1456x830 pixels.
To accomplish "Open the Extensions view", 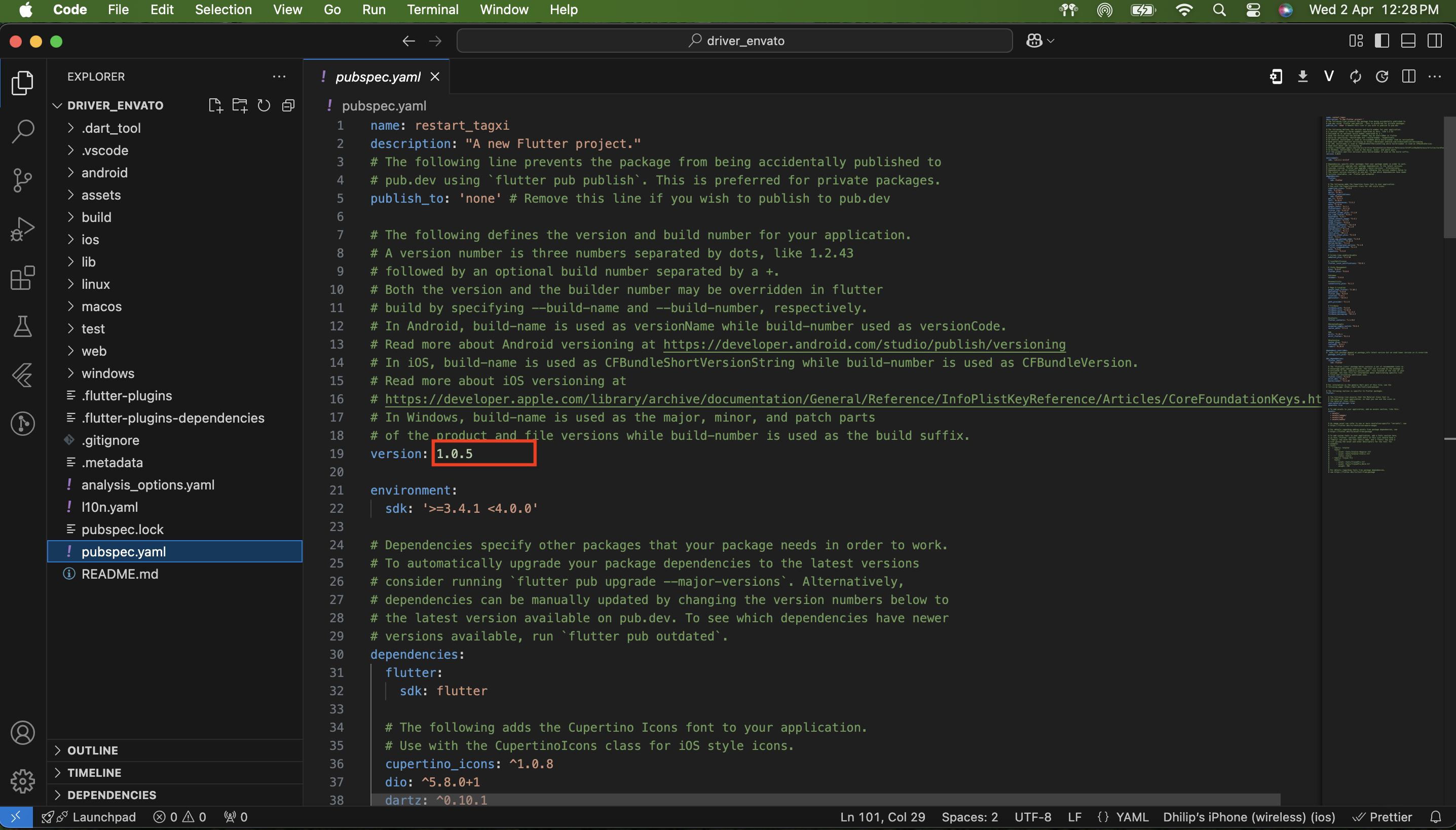I will pos(23,278).
